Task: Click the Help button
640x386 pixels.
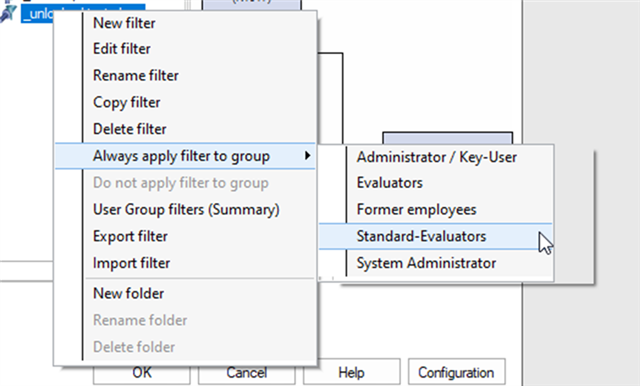Action: pyautogui.click(x=351, y=372)
